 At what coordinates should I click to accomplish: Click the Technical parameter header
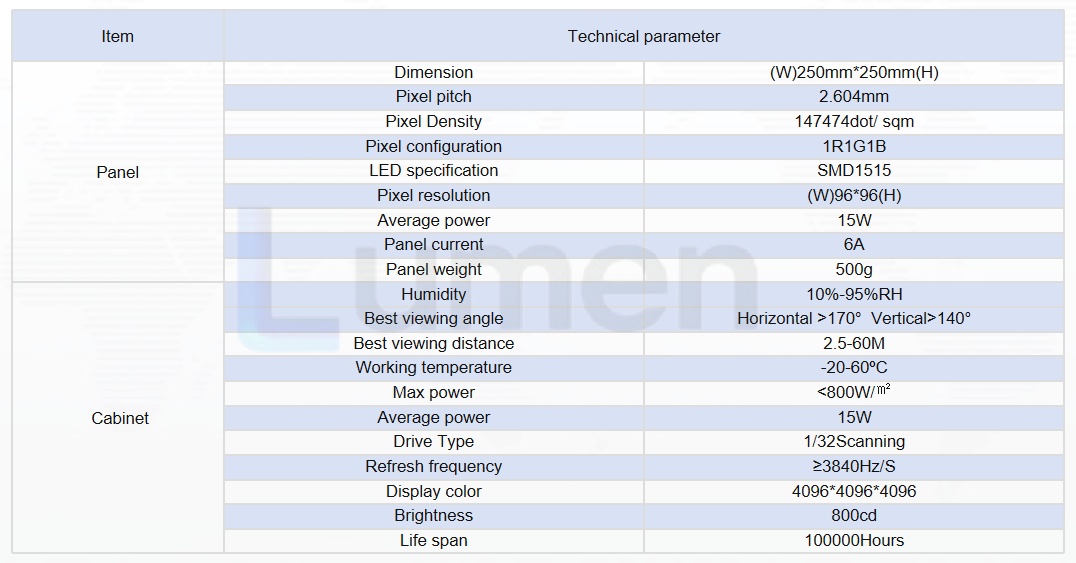tap(644, 36)
